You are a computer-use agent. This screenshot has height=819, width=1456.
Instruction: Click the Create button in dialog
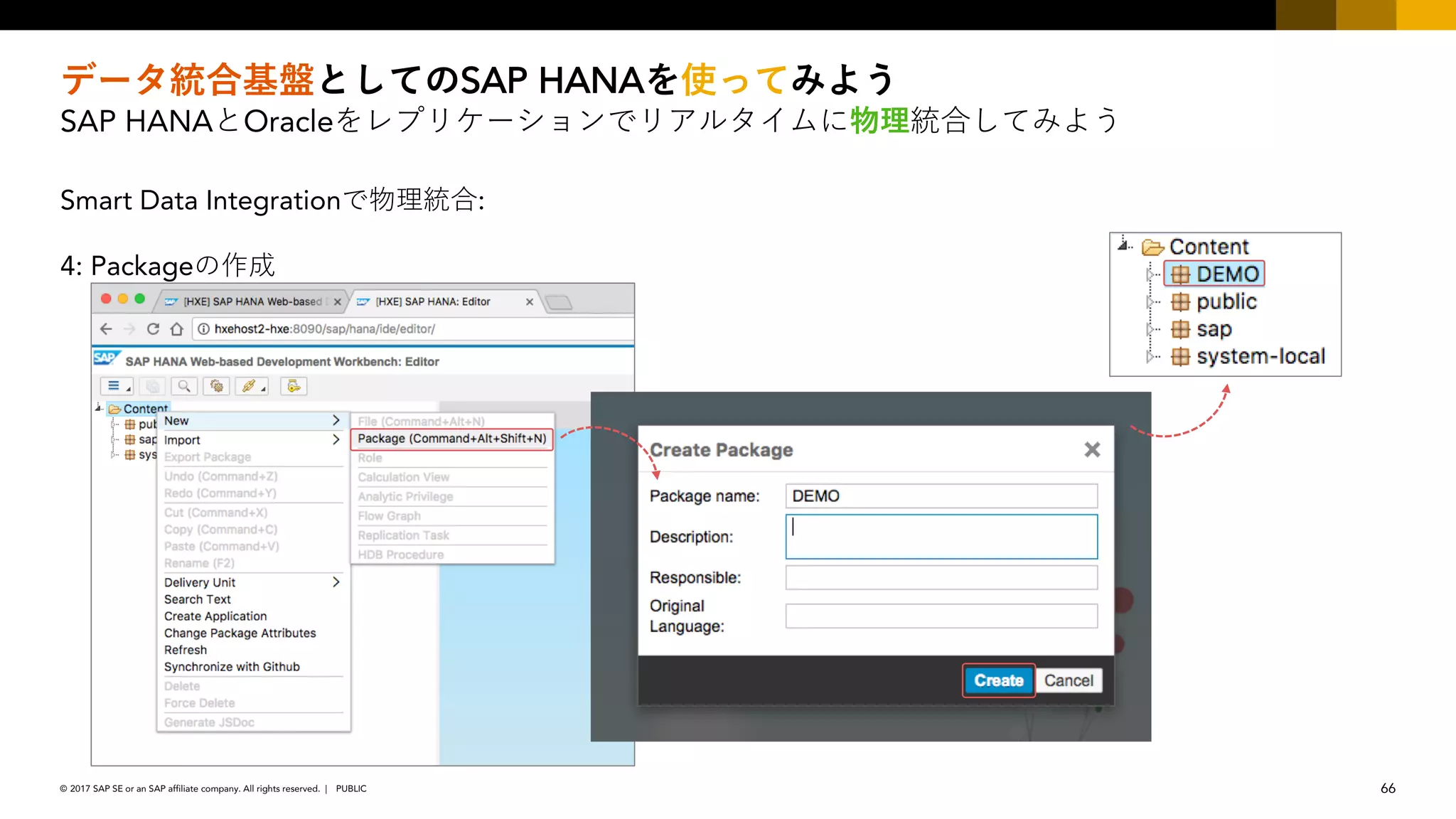pos(999,680)
